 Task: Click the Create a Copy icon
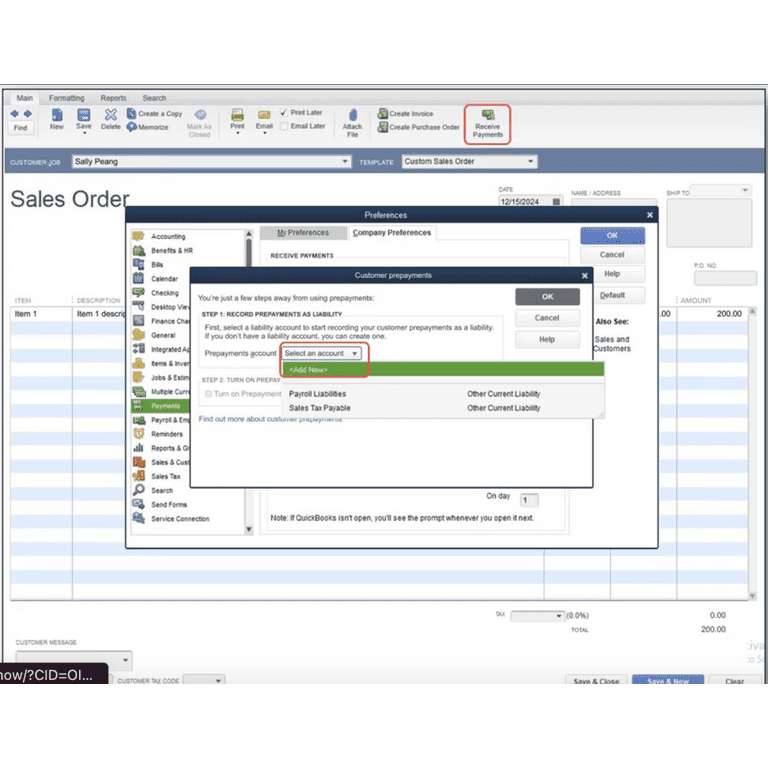click(132, 114)
